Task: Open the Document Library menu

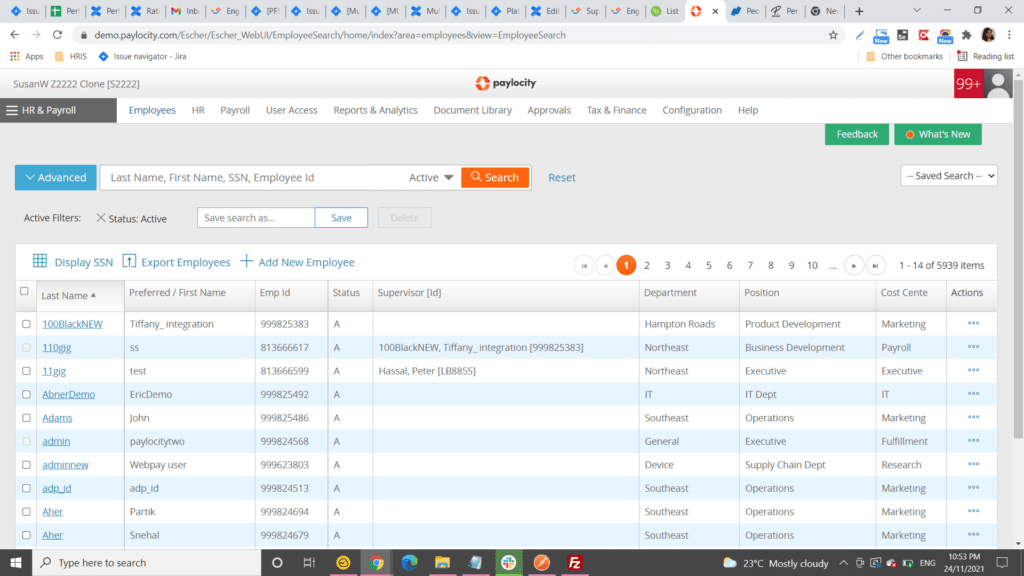Action: 473,110
